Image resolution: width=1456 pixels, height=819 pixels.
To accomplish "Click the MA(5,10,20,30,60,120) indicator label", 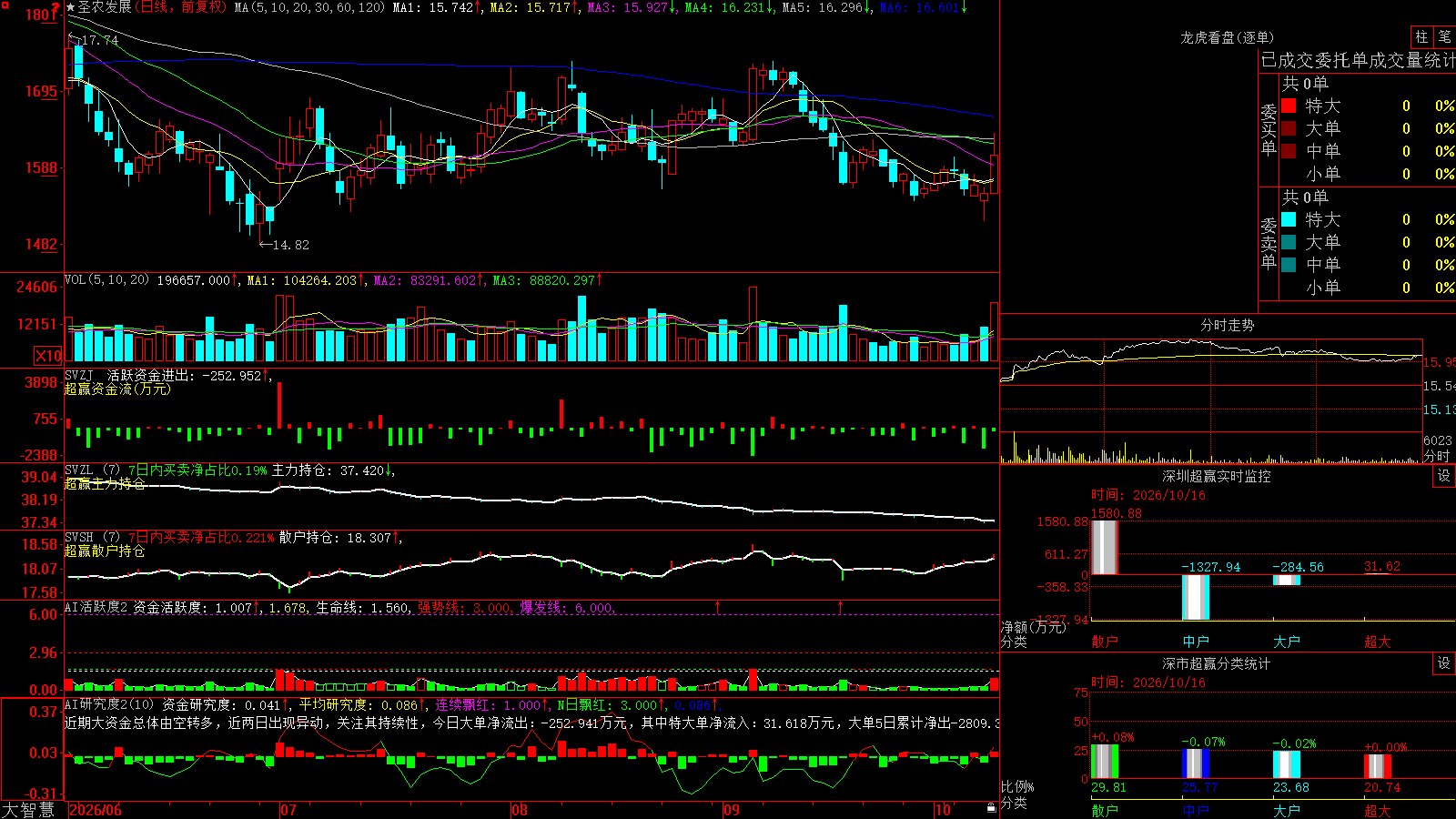I will click(309, 7).
